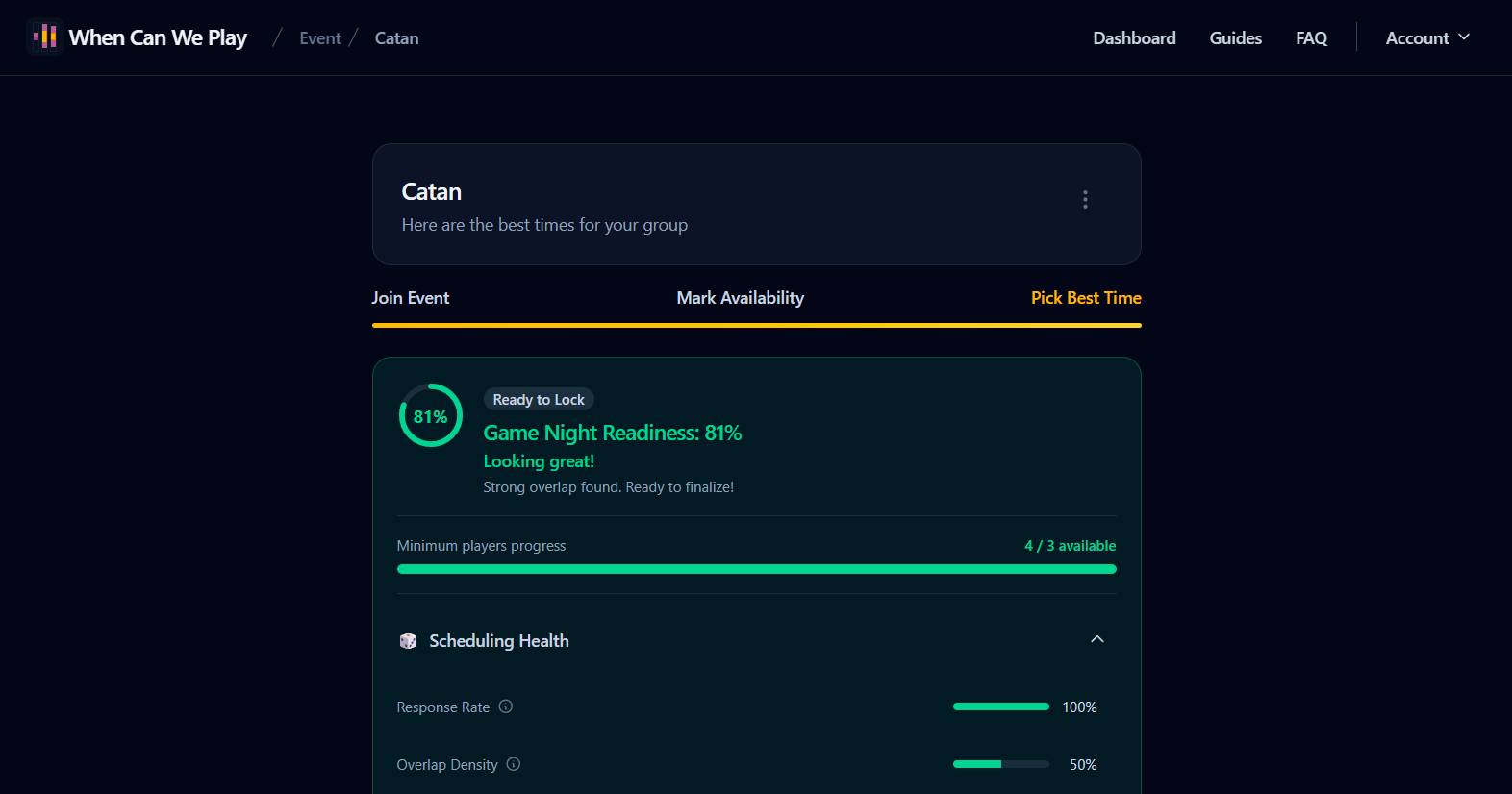Viewport: 1512px width, 794px height.
Task: Click the When Can We Play logo icon
Action: pyautogui.click(x=44, y=37)
